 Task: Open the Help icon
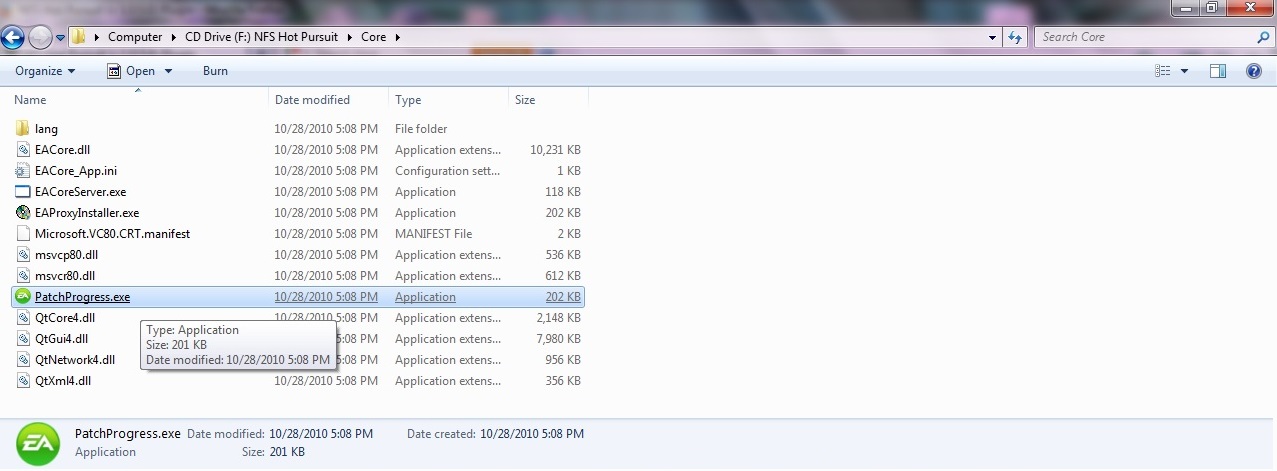click(1254, 71)
